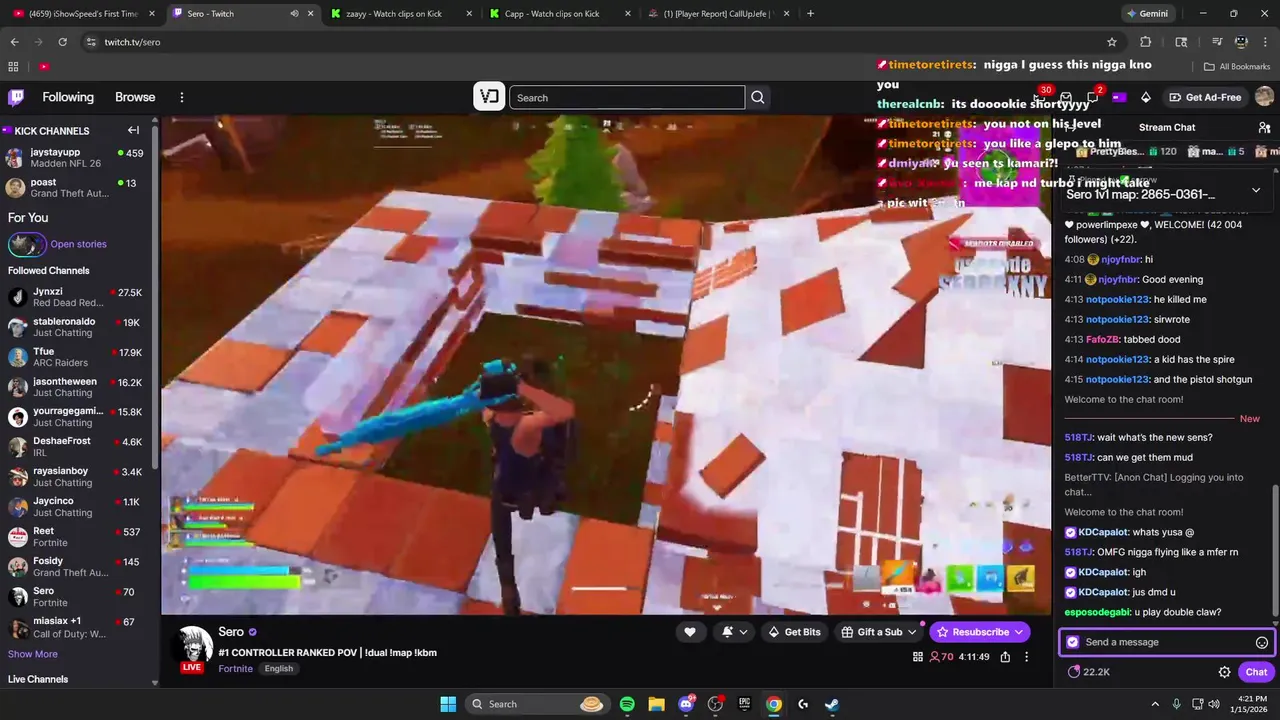1280x720 pixels.
Task: Open the Gift a Sub dropdown
Action: [x=879, y=632]
